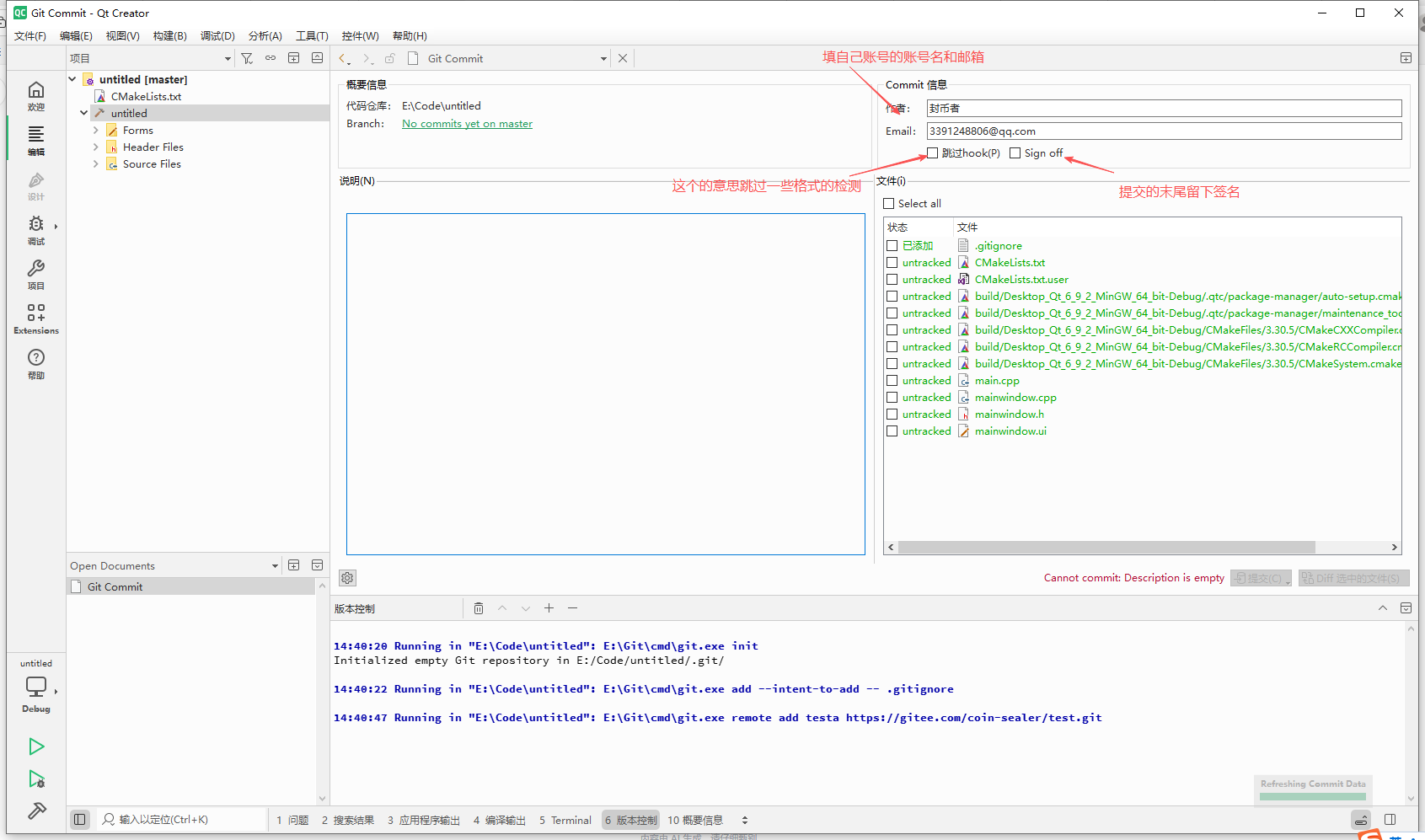The width and height of the screenshot is (1425, 840).
Task: Close the project sidebar panel
Action: (317, 58)
